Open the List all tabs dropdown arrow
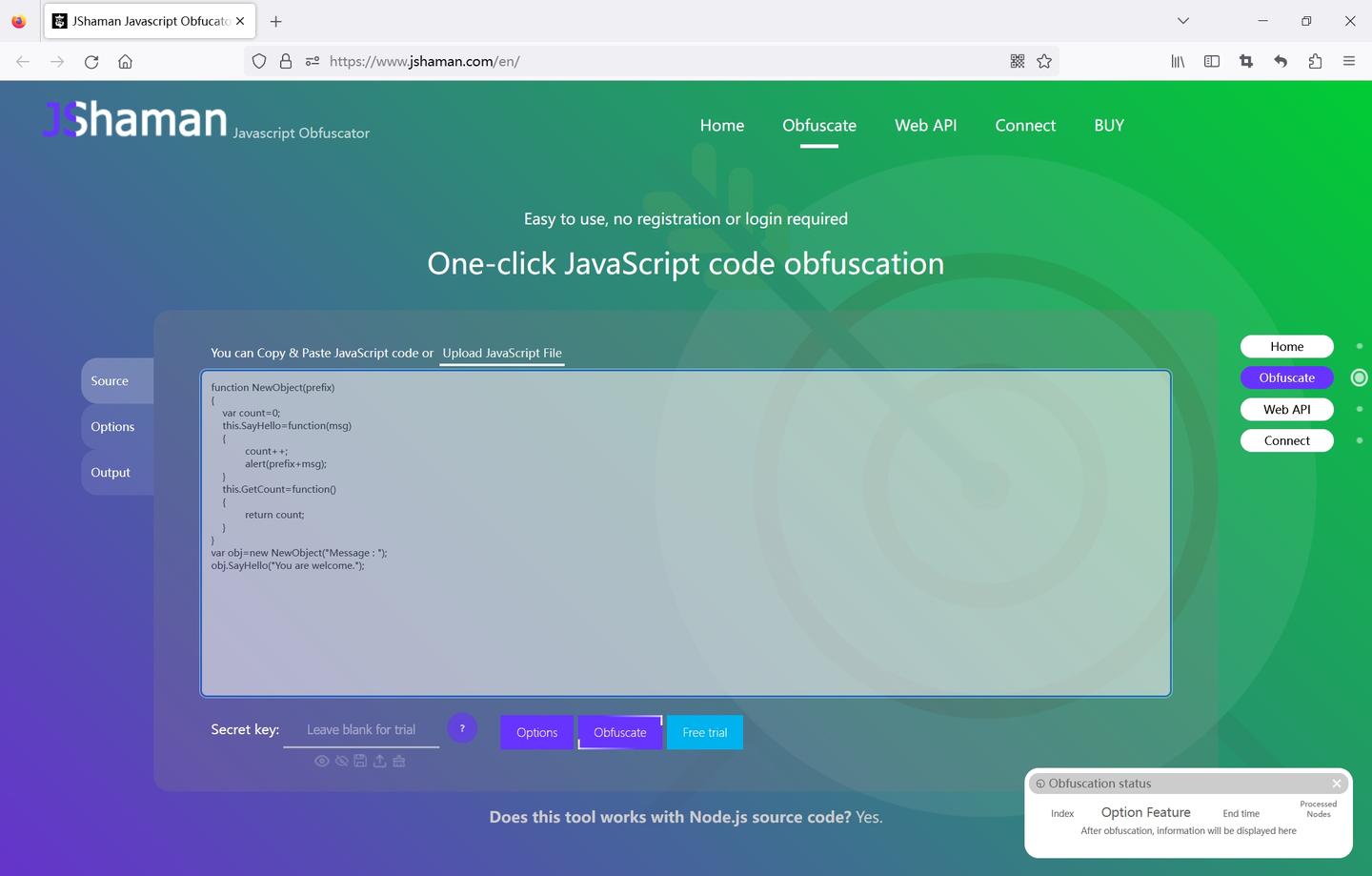1372x876 pixels. pos(1183,21)
